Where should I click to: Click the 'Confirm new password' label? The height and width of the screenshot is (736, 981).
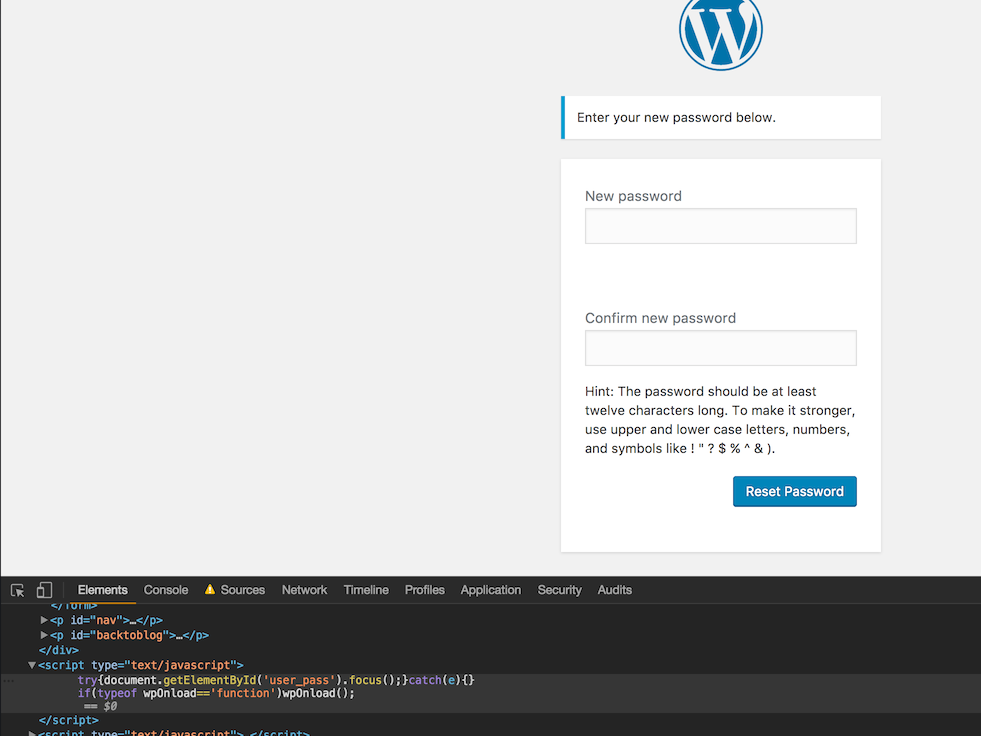click(660, 318)
